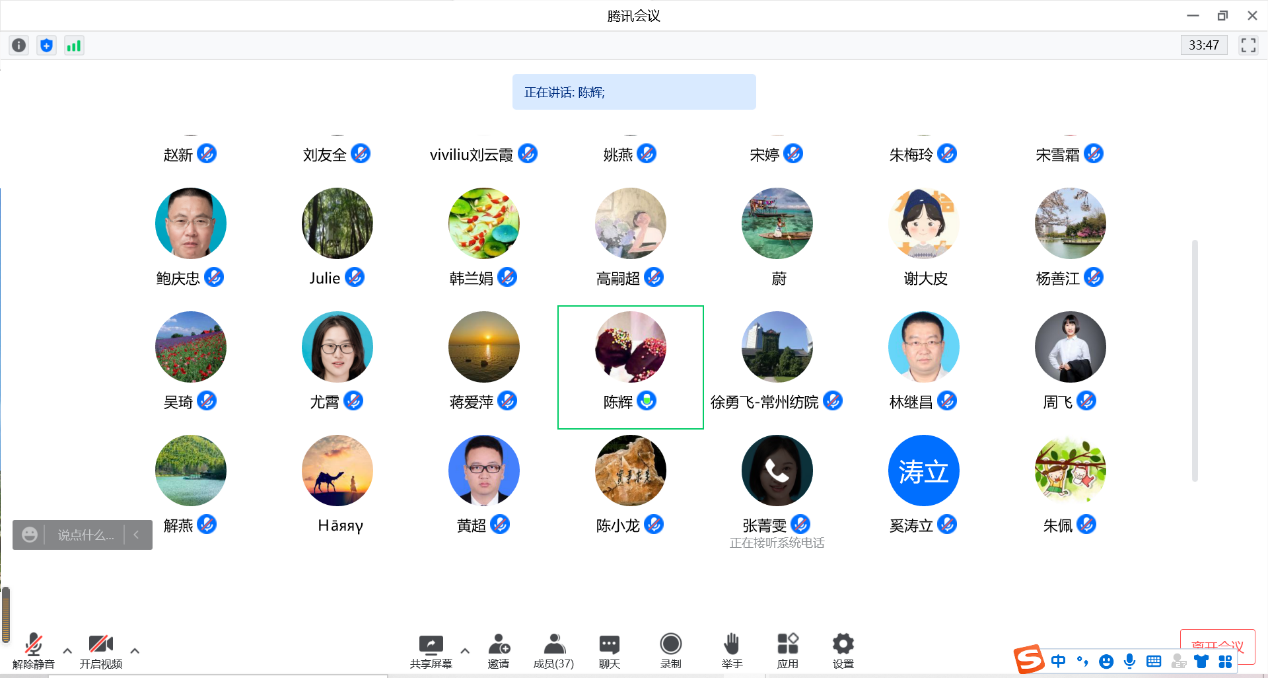
Task: Select 韩兰娟's avatar
Action: 484,224
